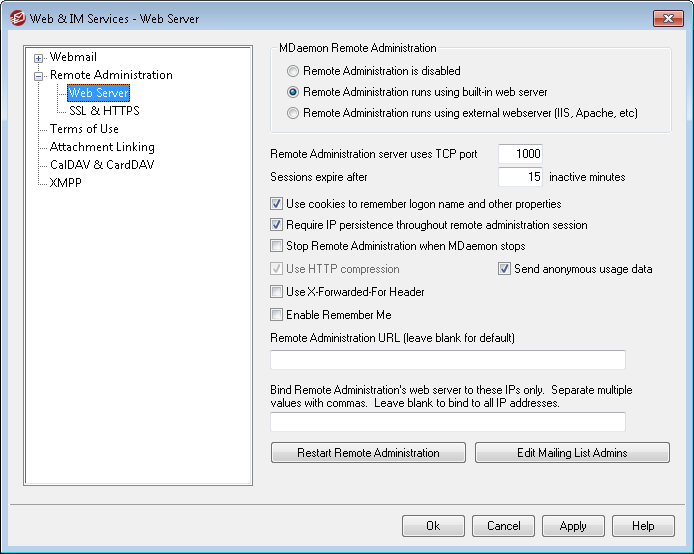Screen dimensions: 694x554
Task: Open Edit Mailing List Admins
Action: tap(572, 453)
